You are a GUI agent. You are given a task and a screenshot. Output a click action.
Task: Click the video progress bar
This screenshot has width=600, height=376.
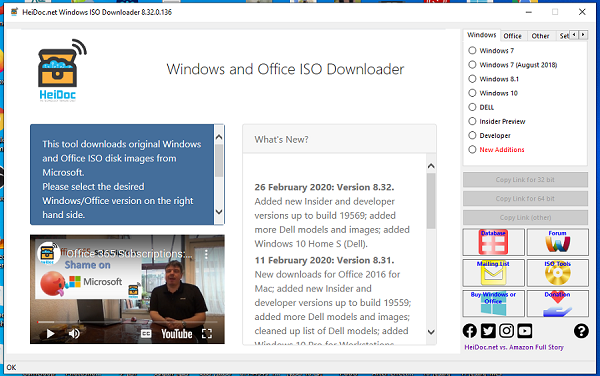point(127,322)
